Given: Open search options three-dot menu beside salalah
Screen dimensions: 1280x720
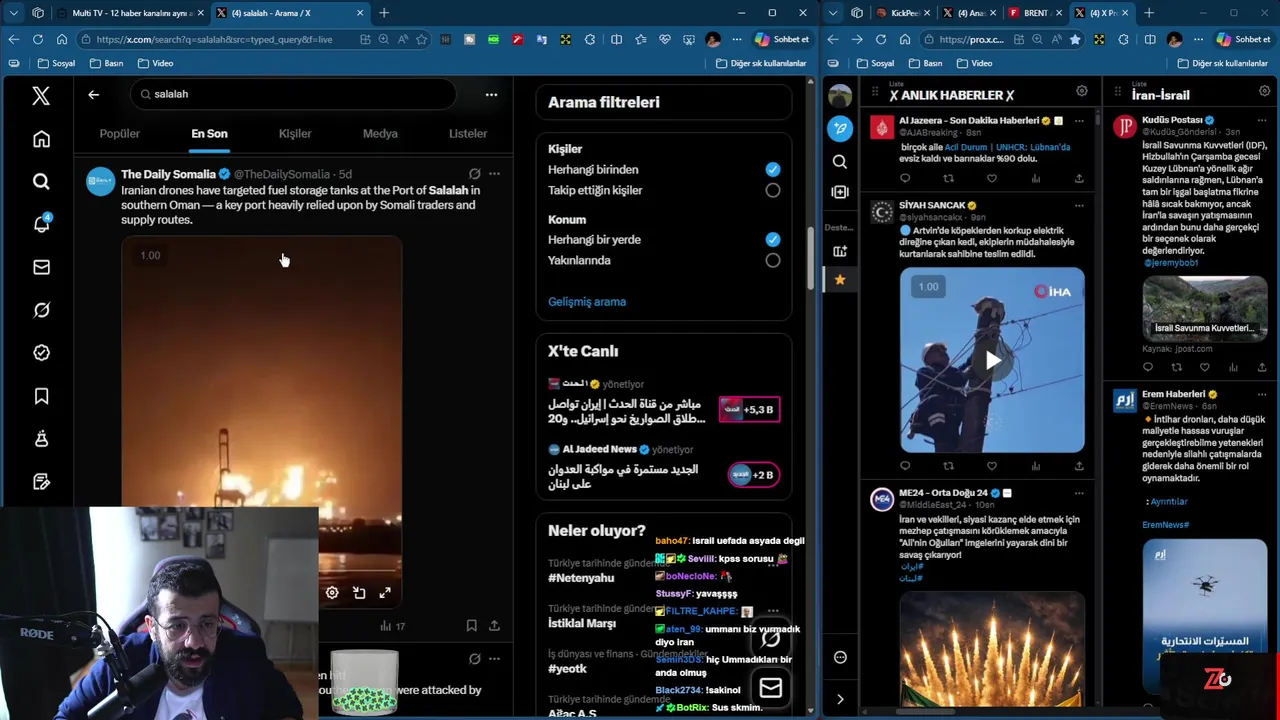Looking at the screenshot, I should (491, 94).
